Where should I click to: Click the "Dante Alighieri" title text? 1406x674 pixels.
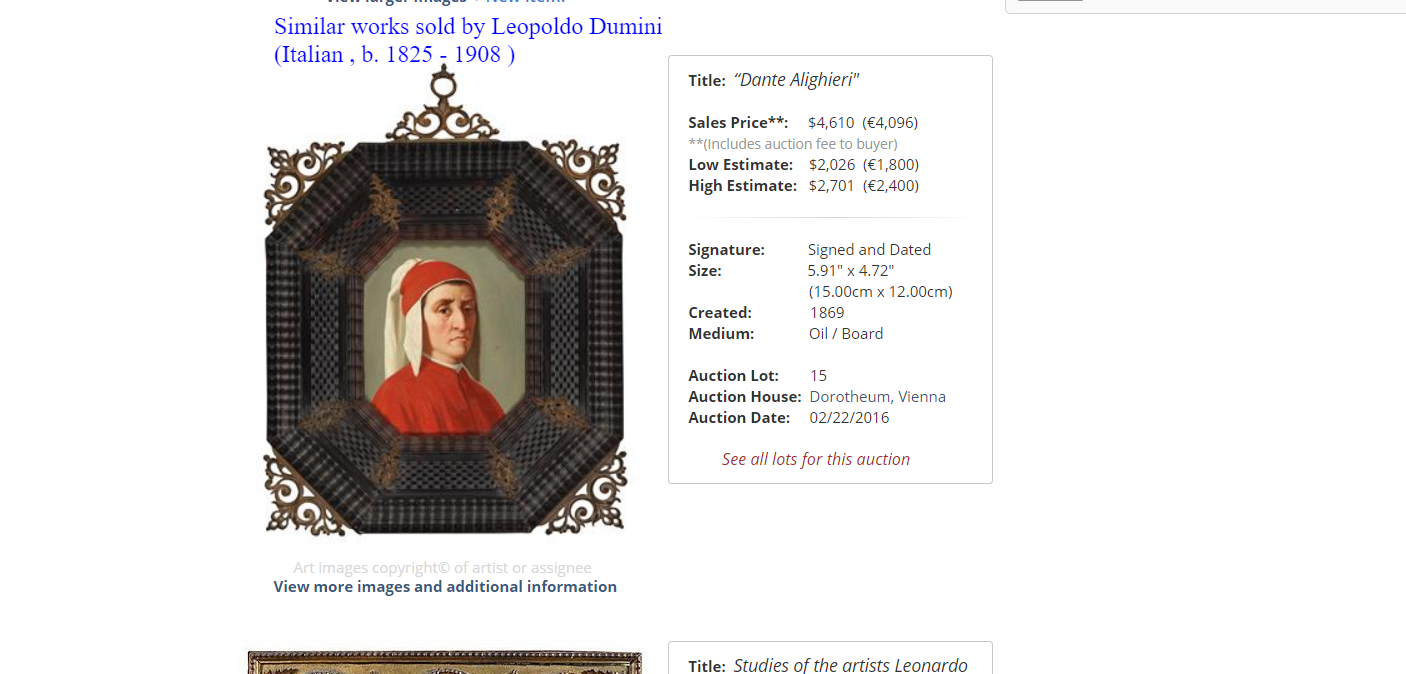[x=796, y=80]
